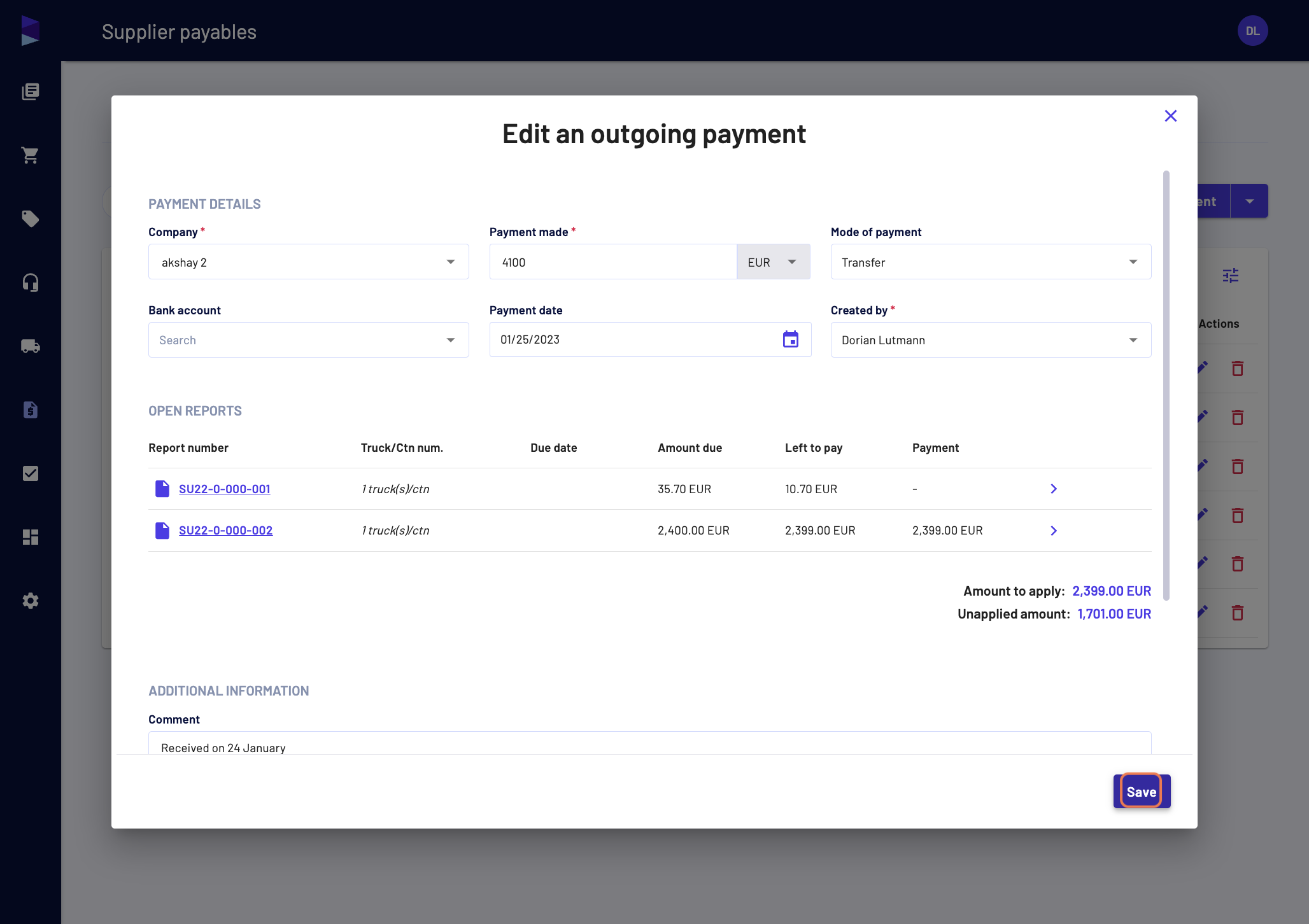Image resolution: width=1309 pixels, height=924 pixels.
Task: Click the Payment made amount field 4100
Action: coord(613,262)
